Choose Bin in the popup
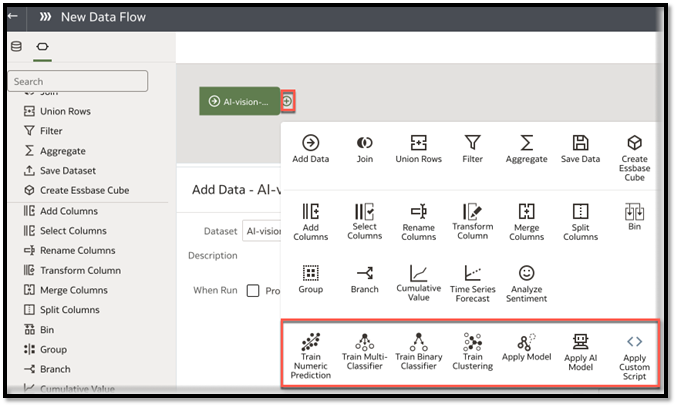The image size is (677, 407). pos(634,217)
